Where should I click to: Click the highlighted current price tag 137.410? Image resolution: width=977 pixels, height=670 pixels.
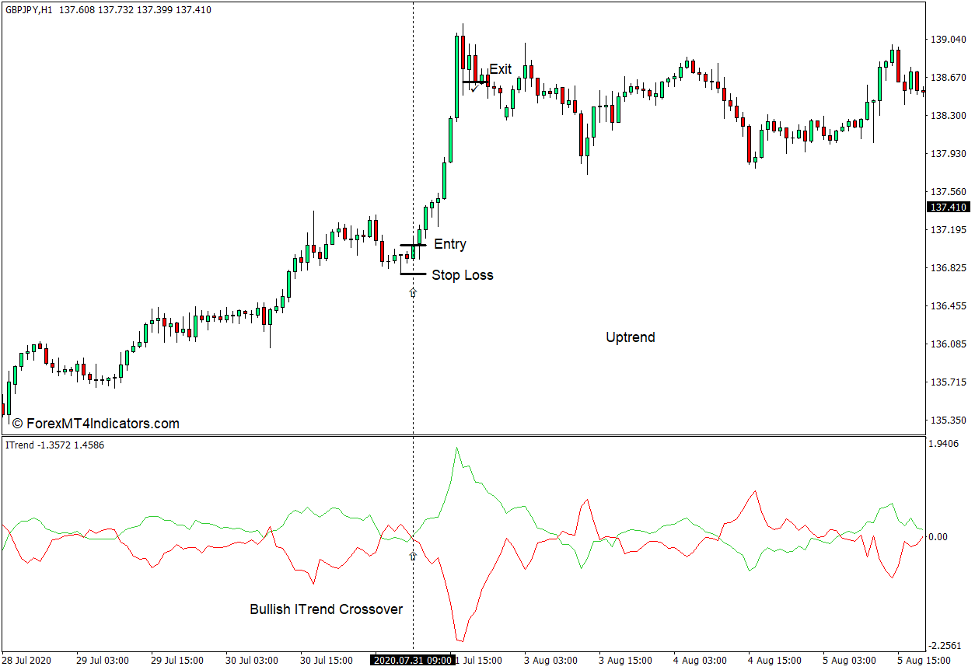pos(947,207)
